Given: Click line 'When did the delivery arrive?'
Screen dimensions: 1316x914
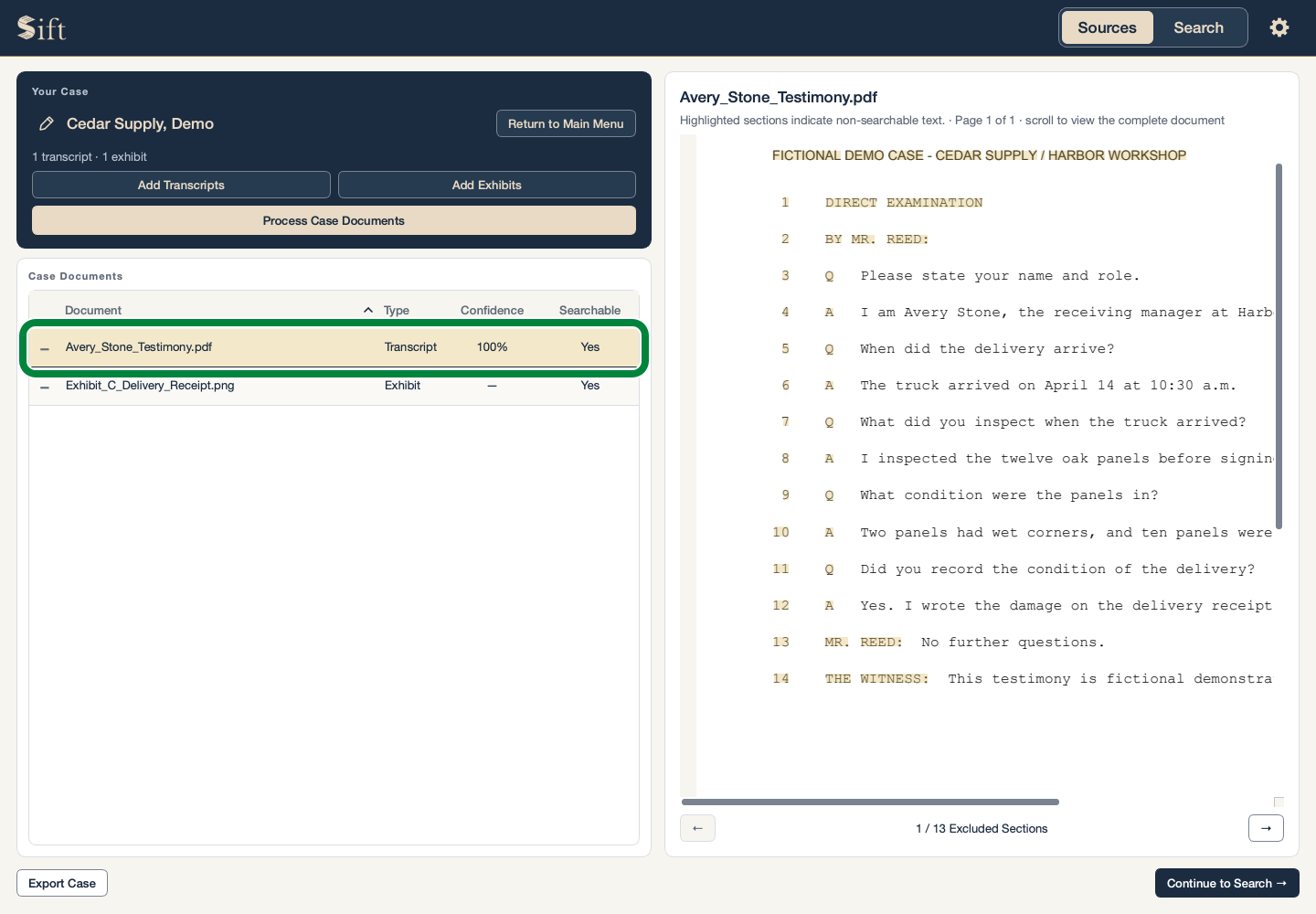Looking at the screenshot, I should (987, 349).
